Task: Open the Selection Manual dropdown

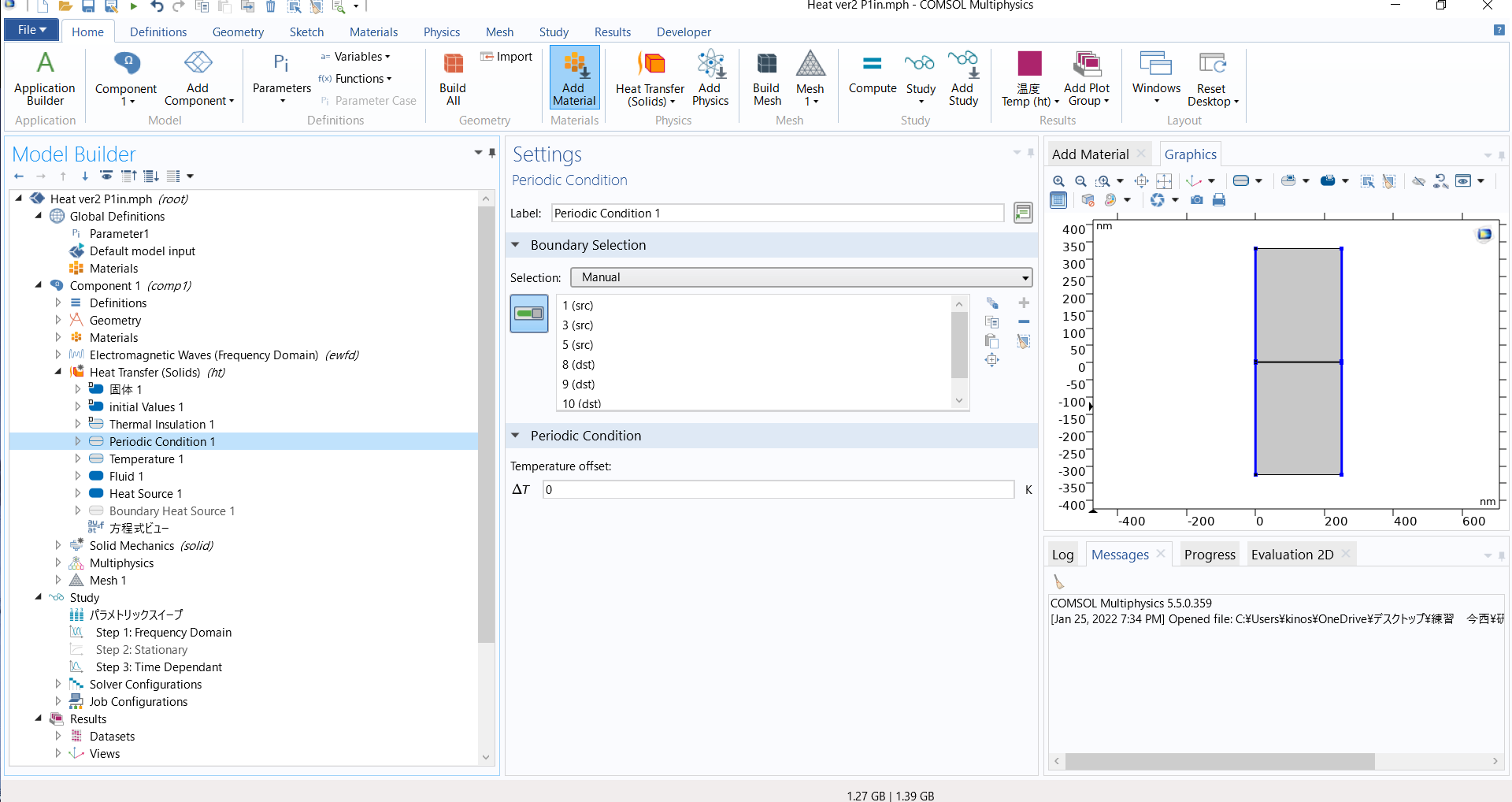Action: (801, 277)
